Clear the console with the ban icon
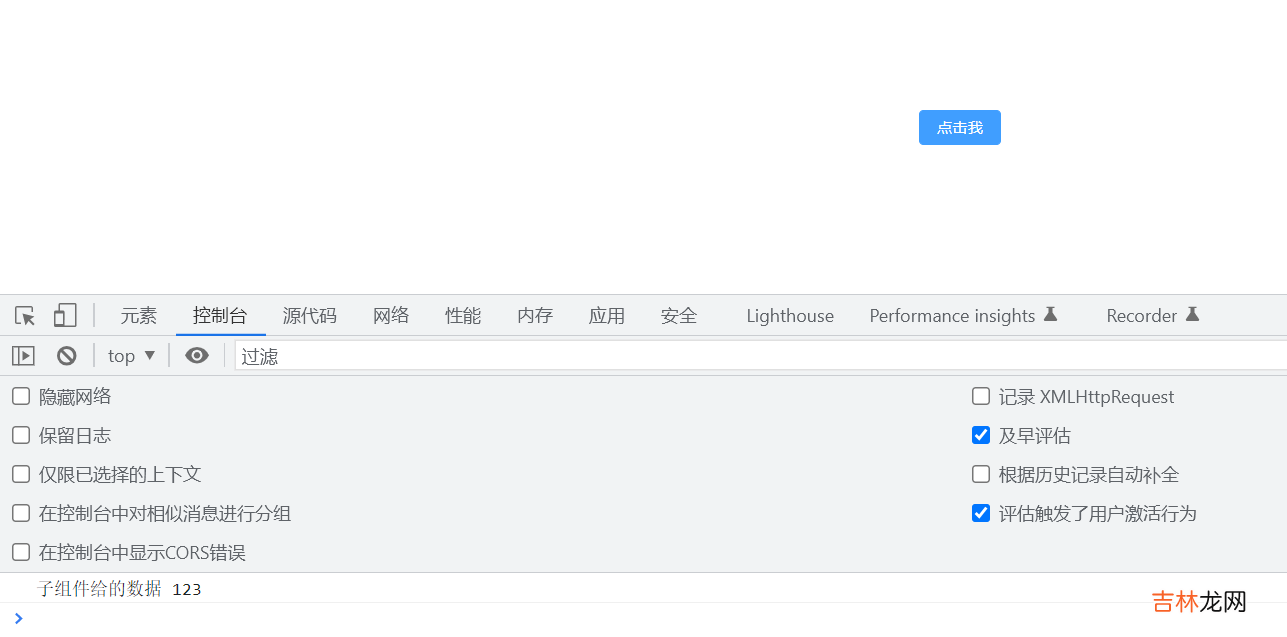Viewport: 1287px width, 637px height. point(67,356)
